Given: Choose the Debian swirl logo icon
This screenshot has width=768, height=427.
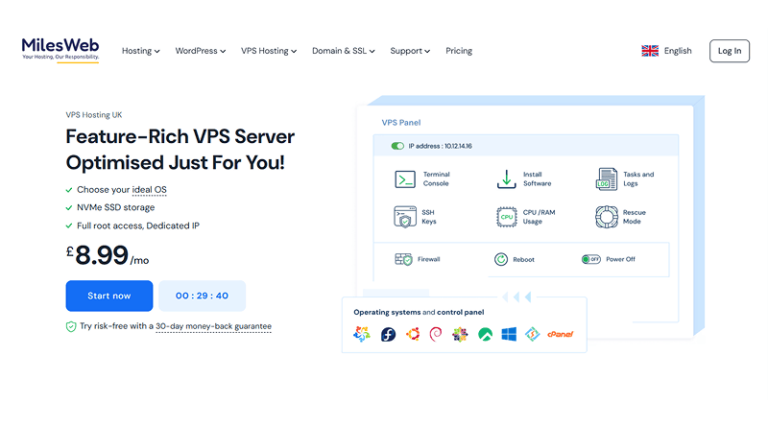Looking at the screenshot, I should pos(436,334).
